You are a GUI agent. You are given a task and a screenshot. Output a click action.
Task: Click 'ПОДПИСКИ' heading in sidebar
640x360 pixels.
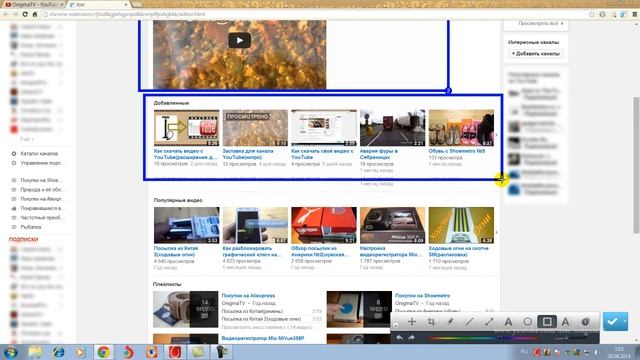click(23, 239)
